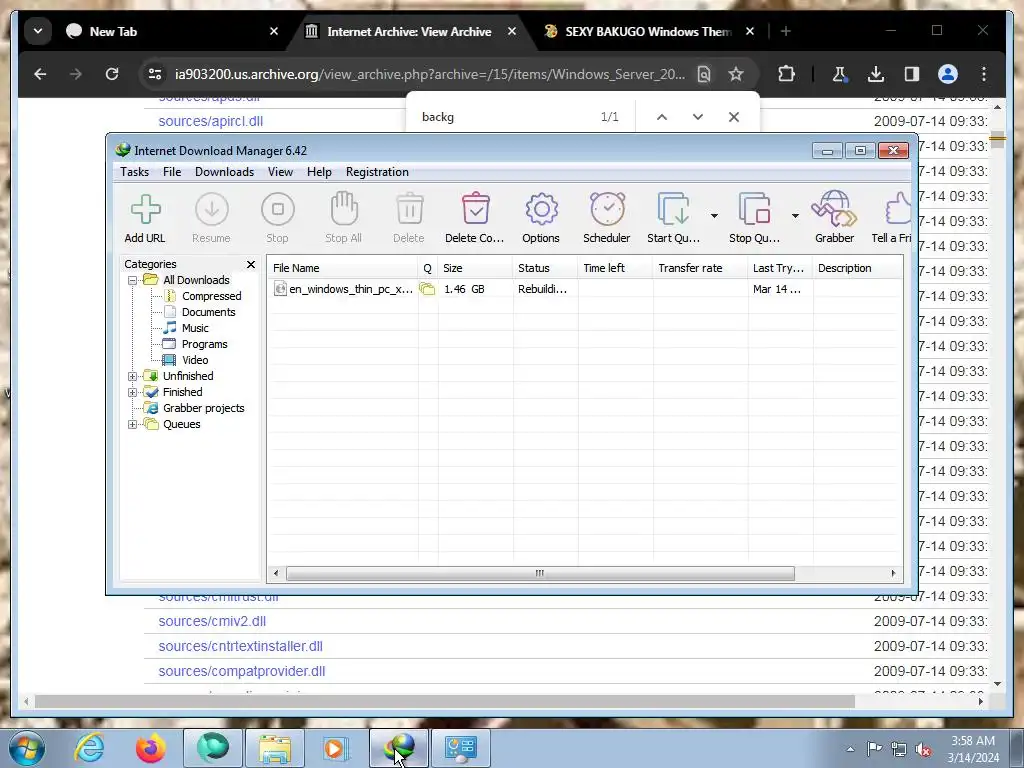Click Chrome back arrow
1024x768 pixels.
pyautogui.click(x=40, y=74)
